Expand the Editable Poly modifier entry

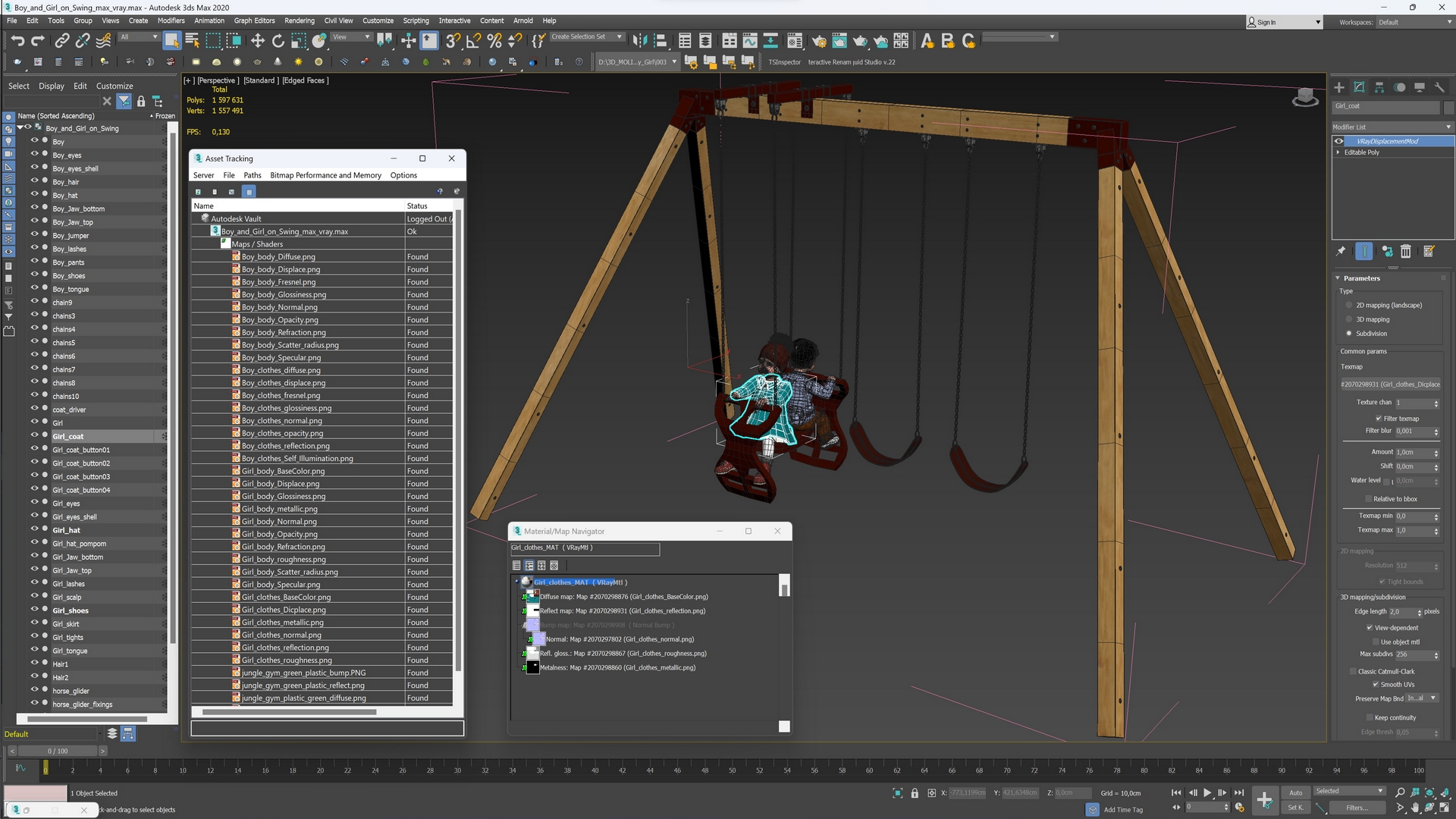[x=1338, y=152]
